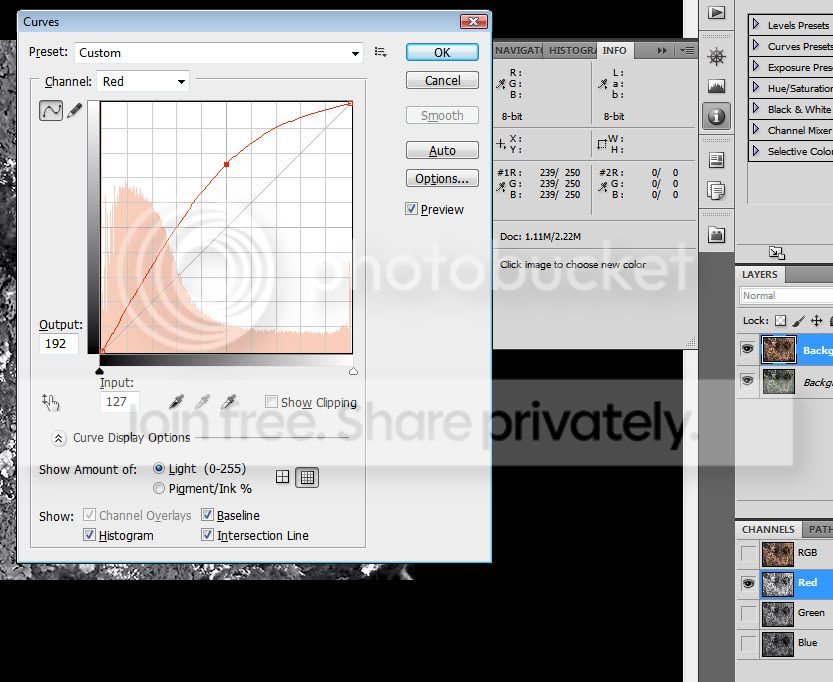Switch to the detailed 10x10 grid icon
This screenshot has width=833, height=682.
(x=308, y=478)
